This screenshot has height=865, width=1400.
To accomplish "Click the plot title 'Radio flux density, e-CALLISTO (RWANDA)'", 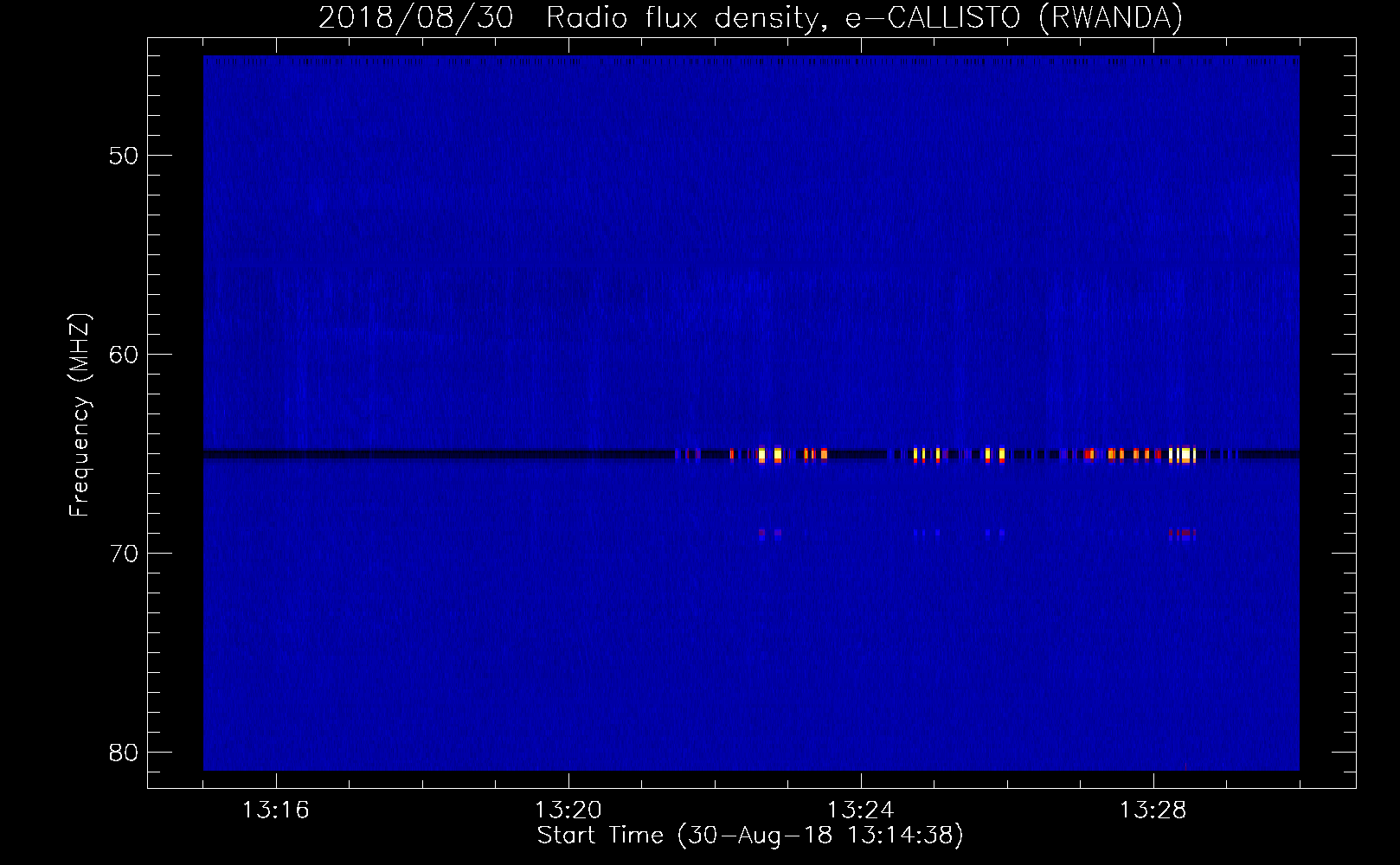I will pyautogui.click(x=864, y=17).
